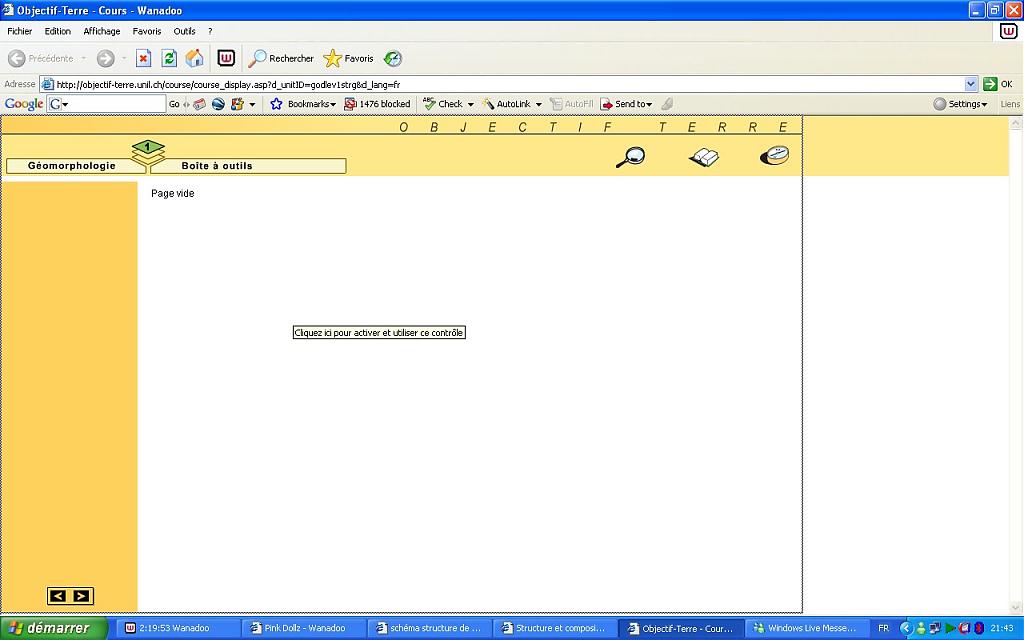Go to the home page icon

coord(195,58)
